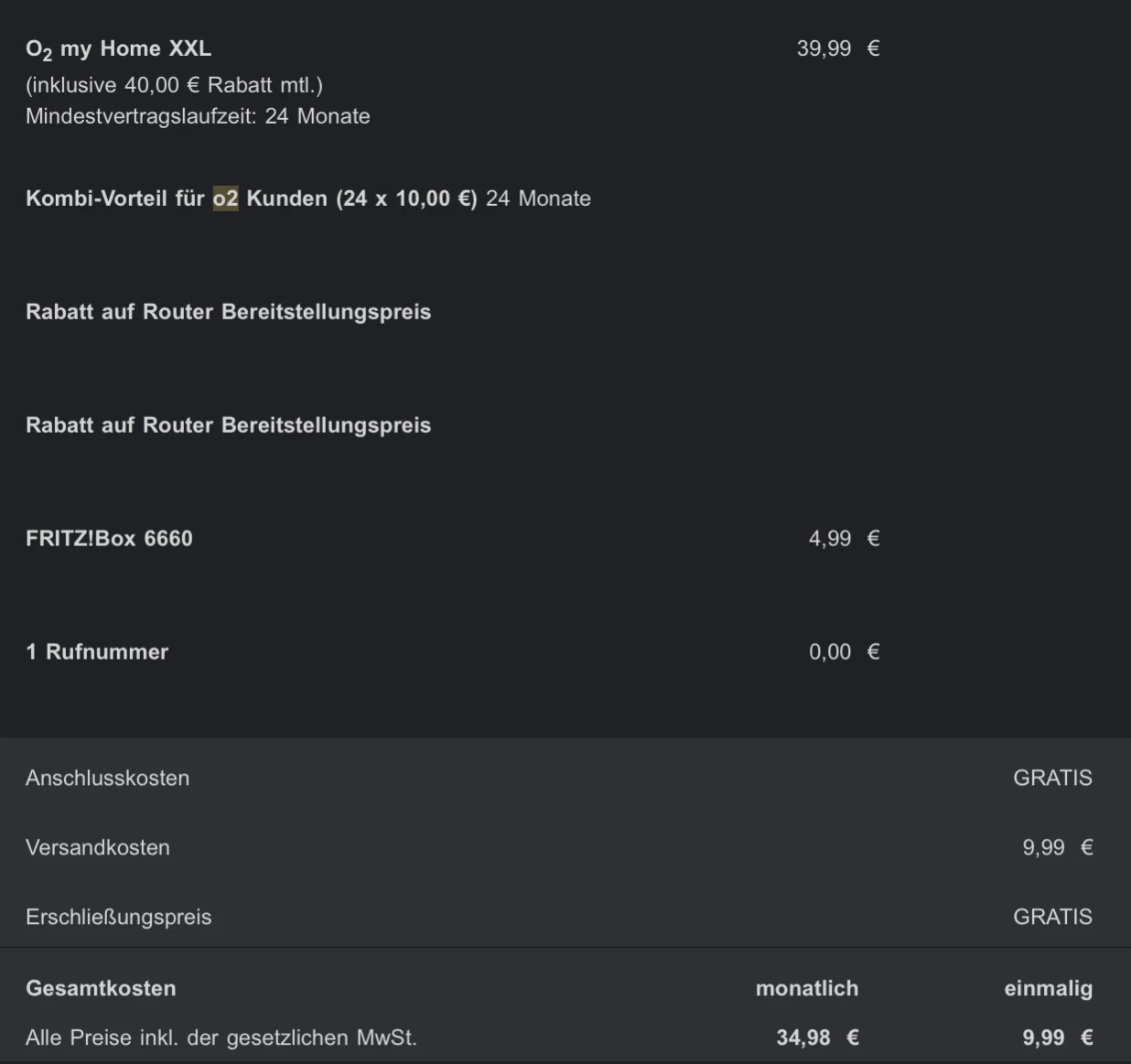Click GRATIS next to Anschlusskosten
This screenshot has height=1064, width=1131.
pos(1052,779)
